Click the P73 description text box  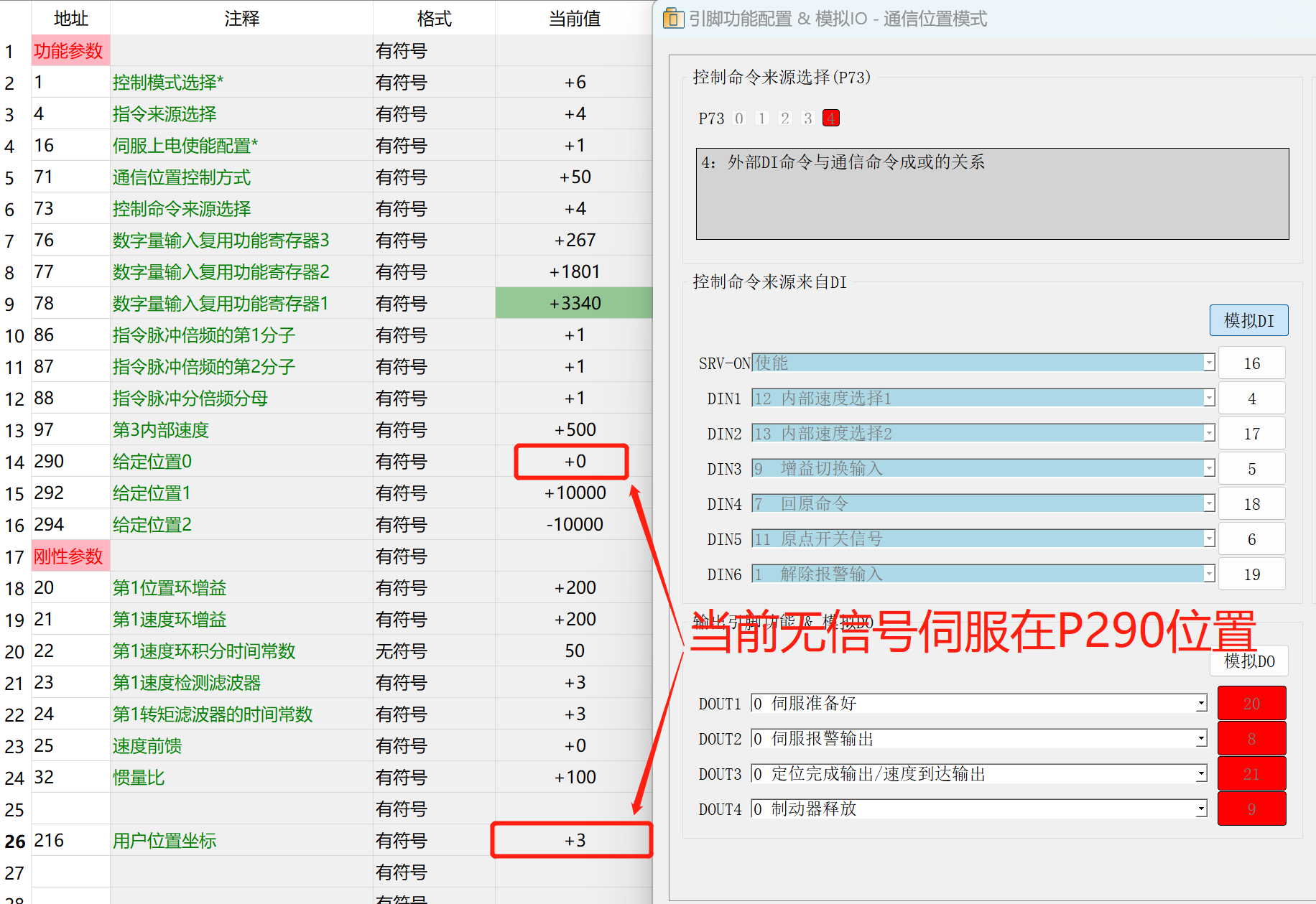click(992, 194)
